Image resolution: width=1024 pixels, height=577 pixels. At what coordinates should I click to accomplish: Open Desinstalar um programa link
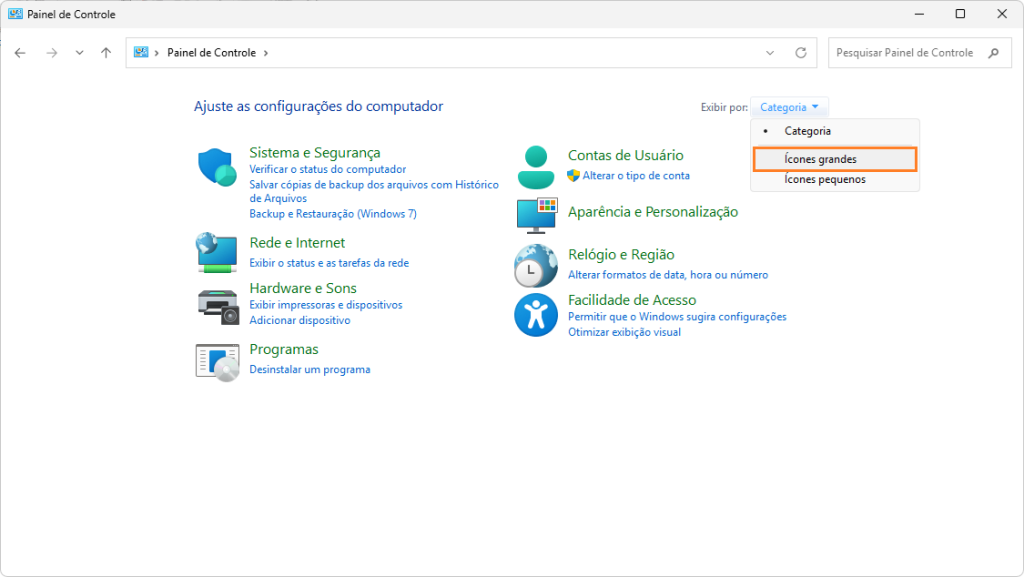(309, 370)
